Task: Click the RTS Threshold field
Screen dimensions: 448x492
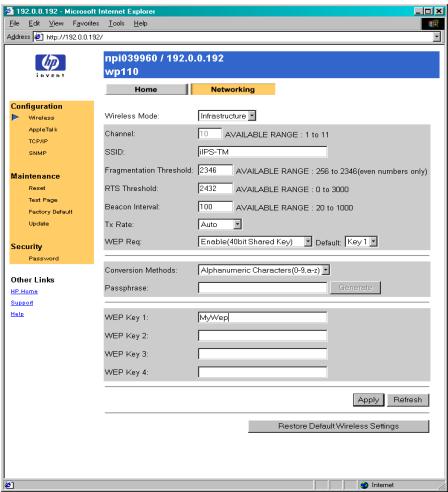Action: (x=215, y=188)
